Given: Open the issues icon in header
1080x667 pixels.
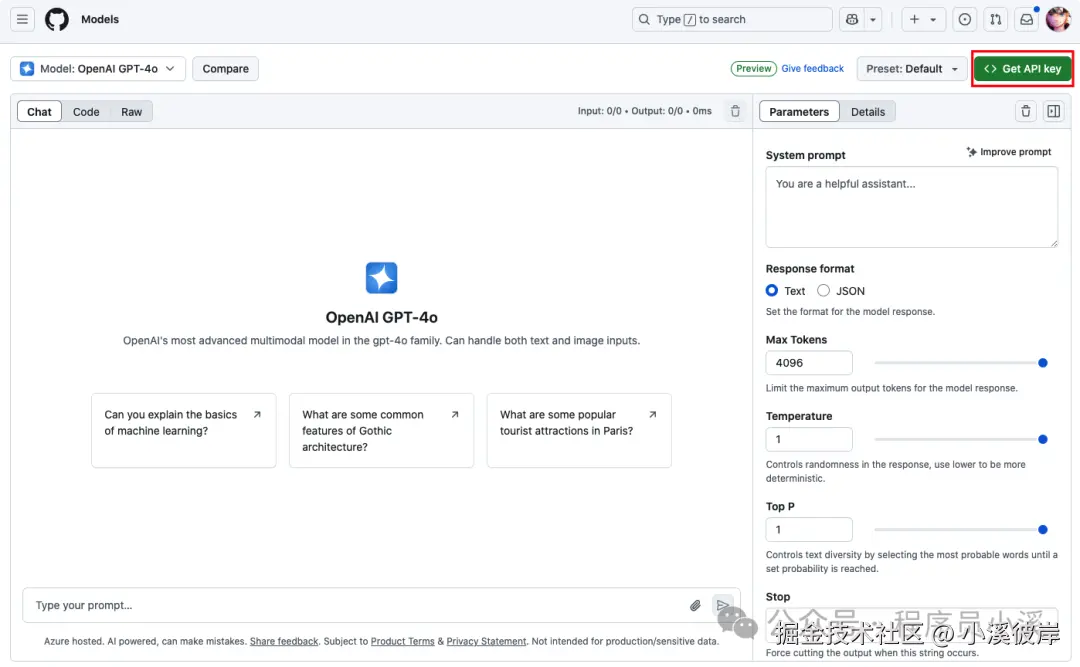Looking at the screenshot, I should tap(965, 19).
